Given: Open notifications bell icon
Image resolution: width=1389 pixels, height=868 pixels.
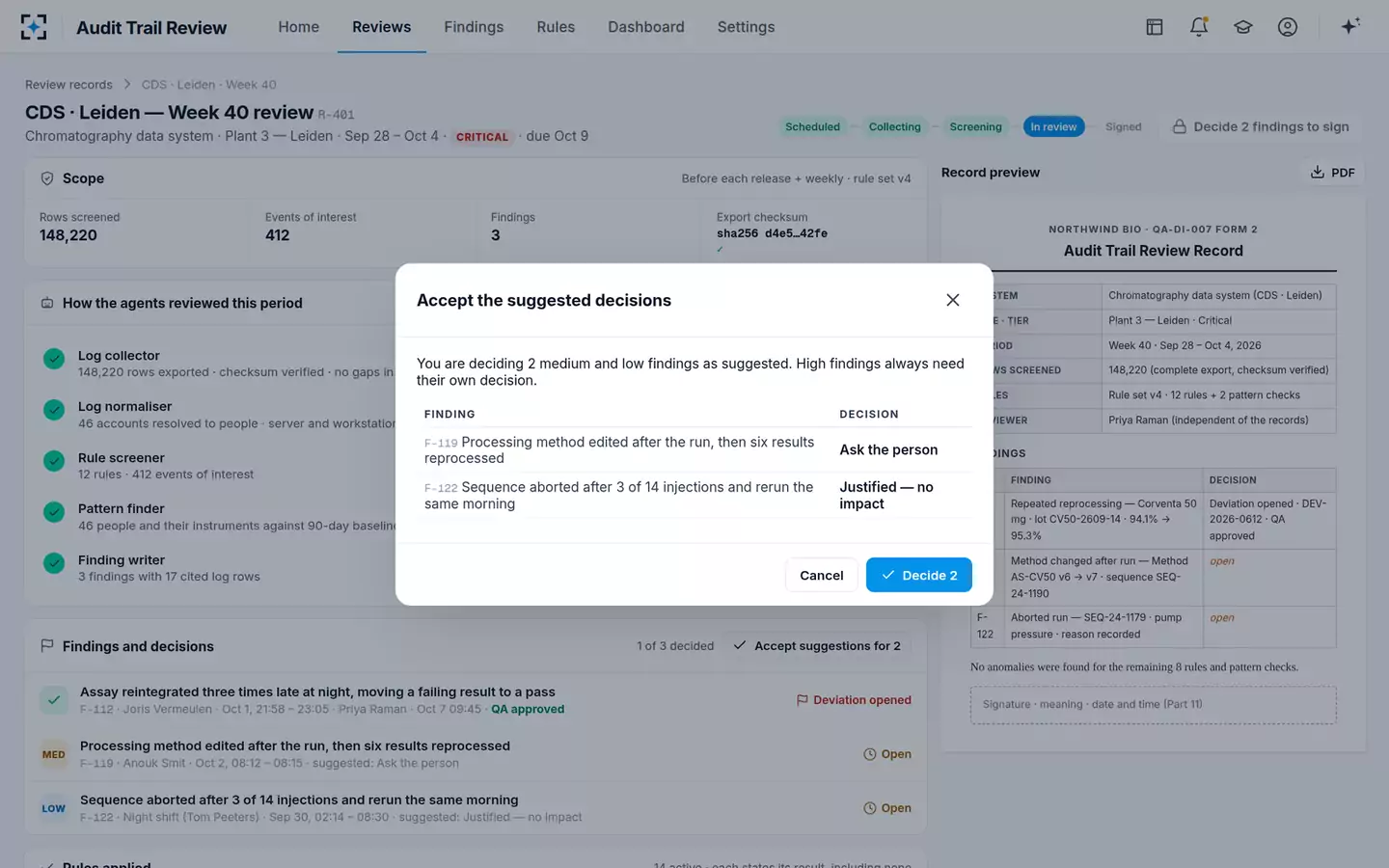Looking at the screenshot, I should point(1199,27).
